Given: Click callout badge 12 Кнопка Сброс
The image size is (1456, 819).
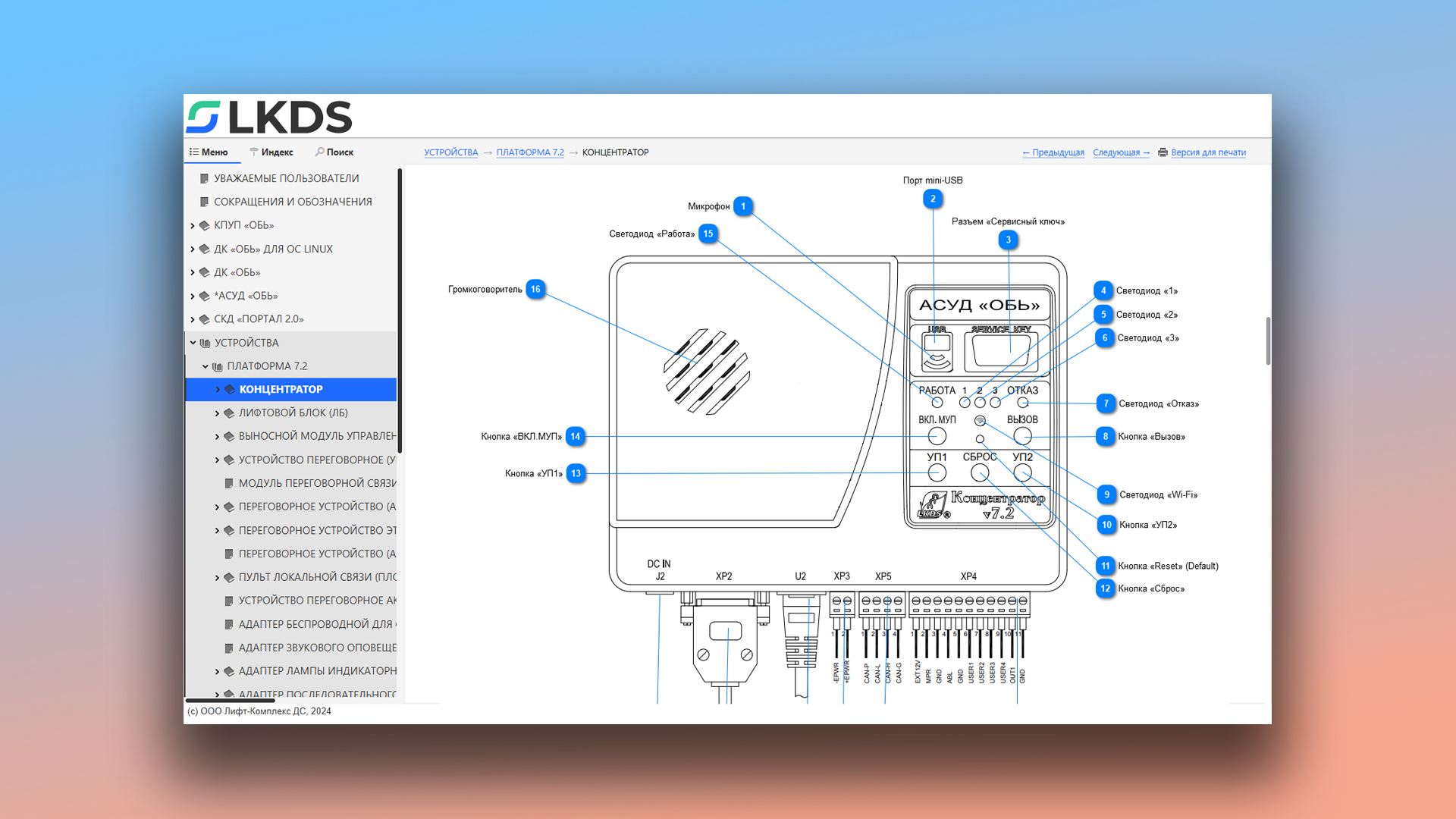Looking at the screenshot, I should [x=1105, y=588].
